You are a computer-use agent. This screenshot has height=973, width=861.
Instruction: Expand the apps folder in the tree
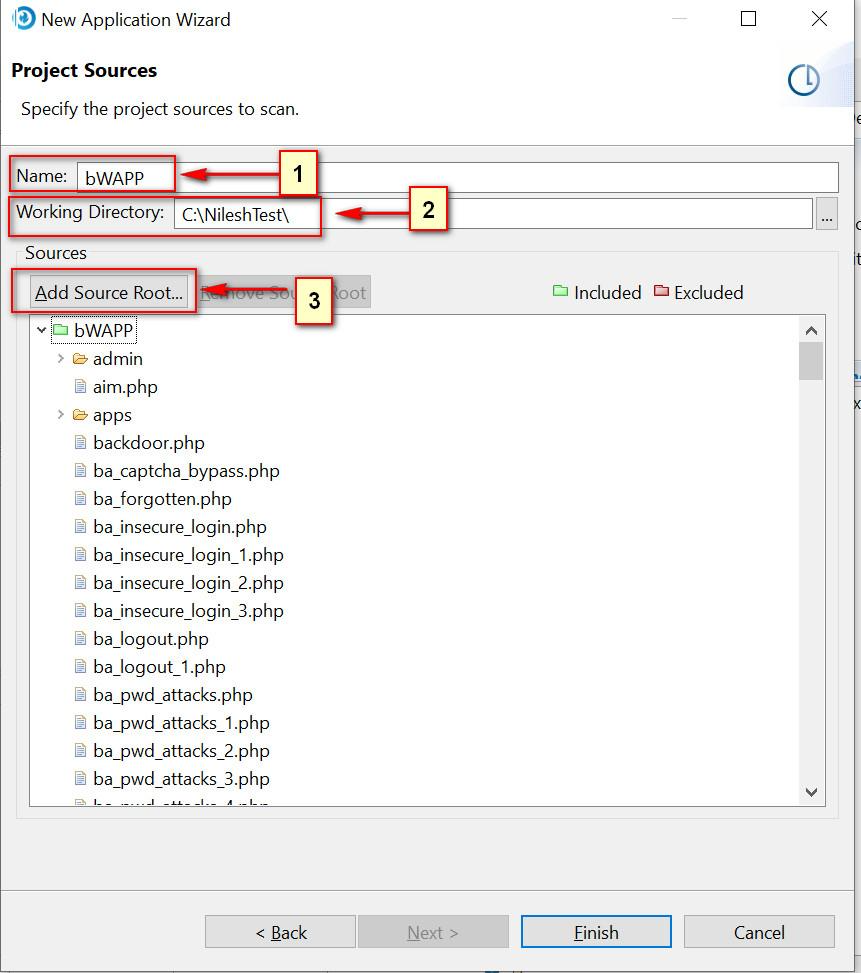pyautogui.click(x=60, y=414)
